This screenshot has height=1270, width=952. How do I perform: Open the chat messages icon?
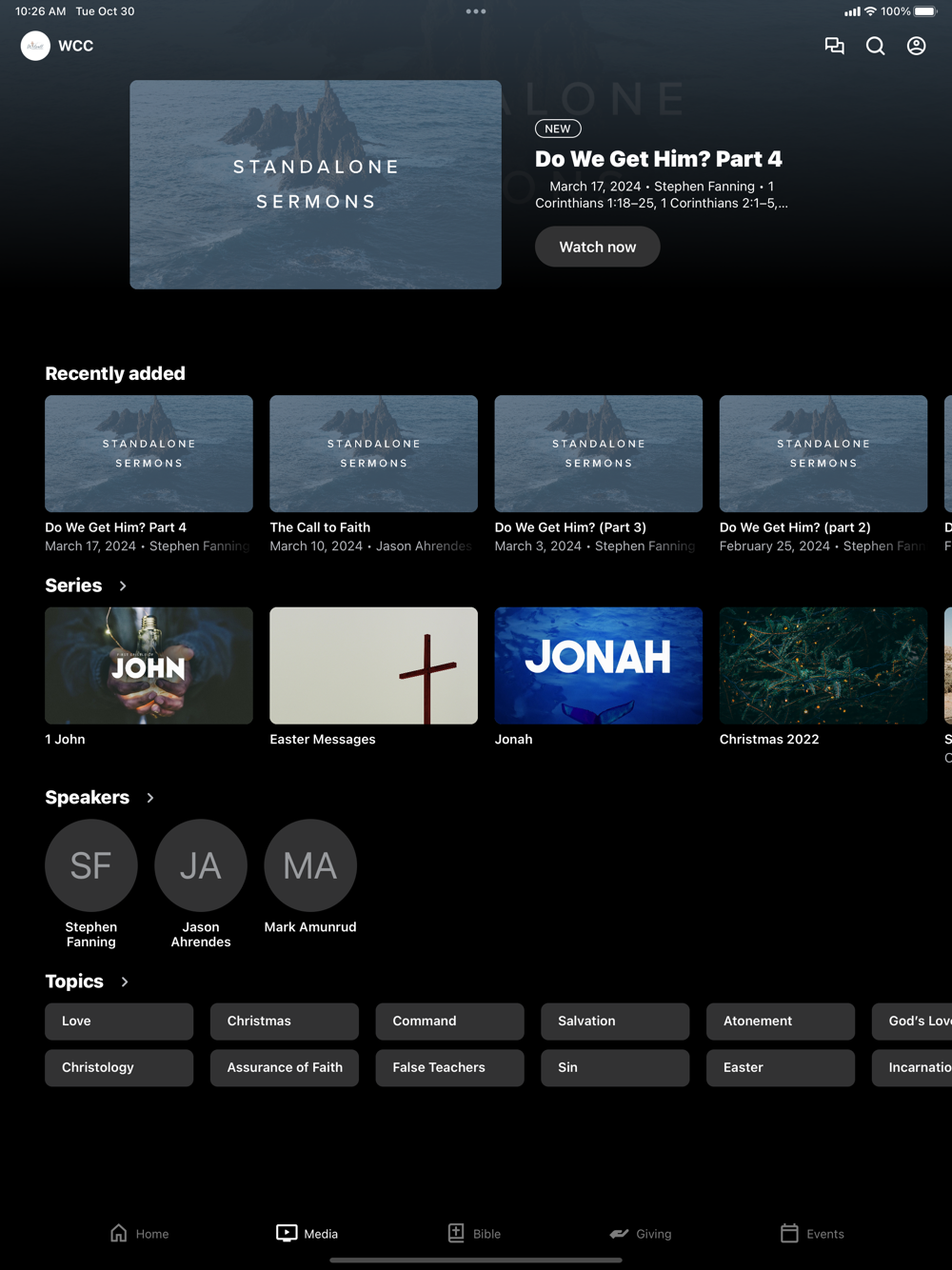(x=834, y=46)
